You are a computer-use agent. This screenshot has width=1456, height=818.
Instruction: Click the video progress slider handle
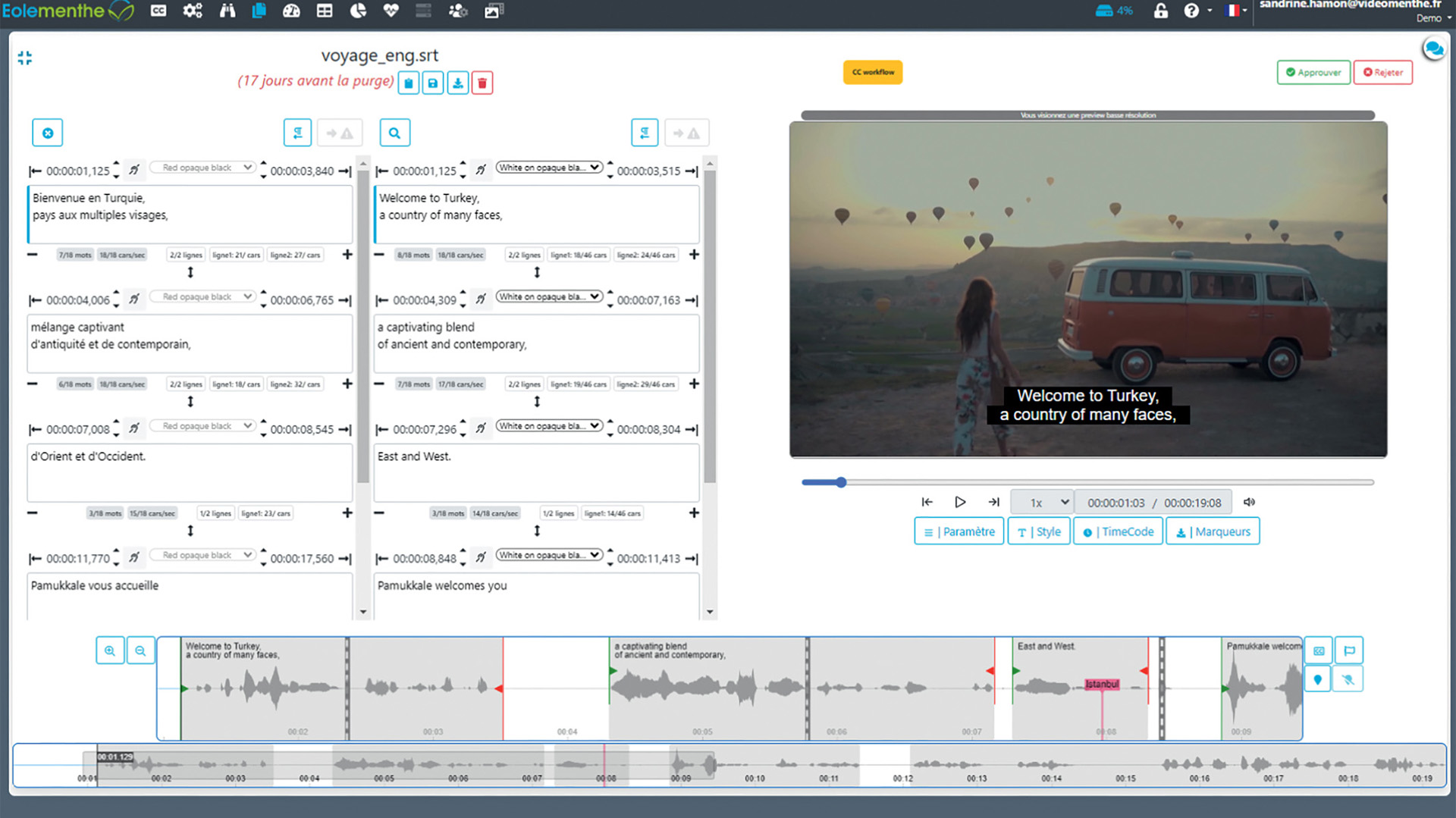coord(841,482)
